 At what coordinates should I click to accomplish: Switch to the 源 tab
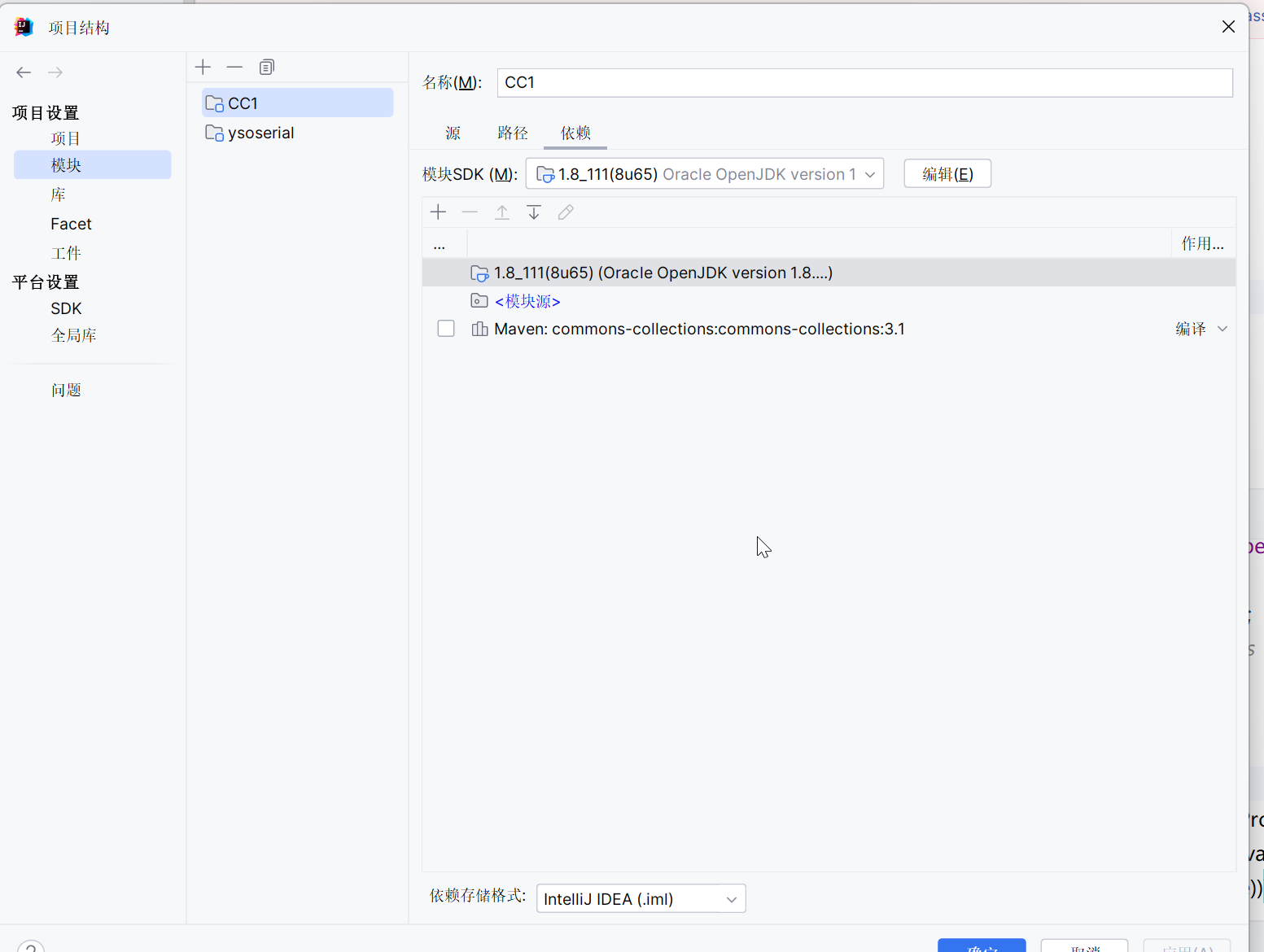[x=453, y=133]
